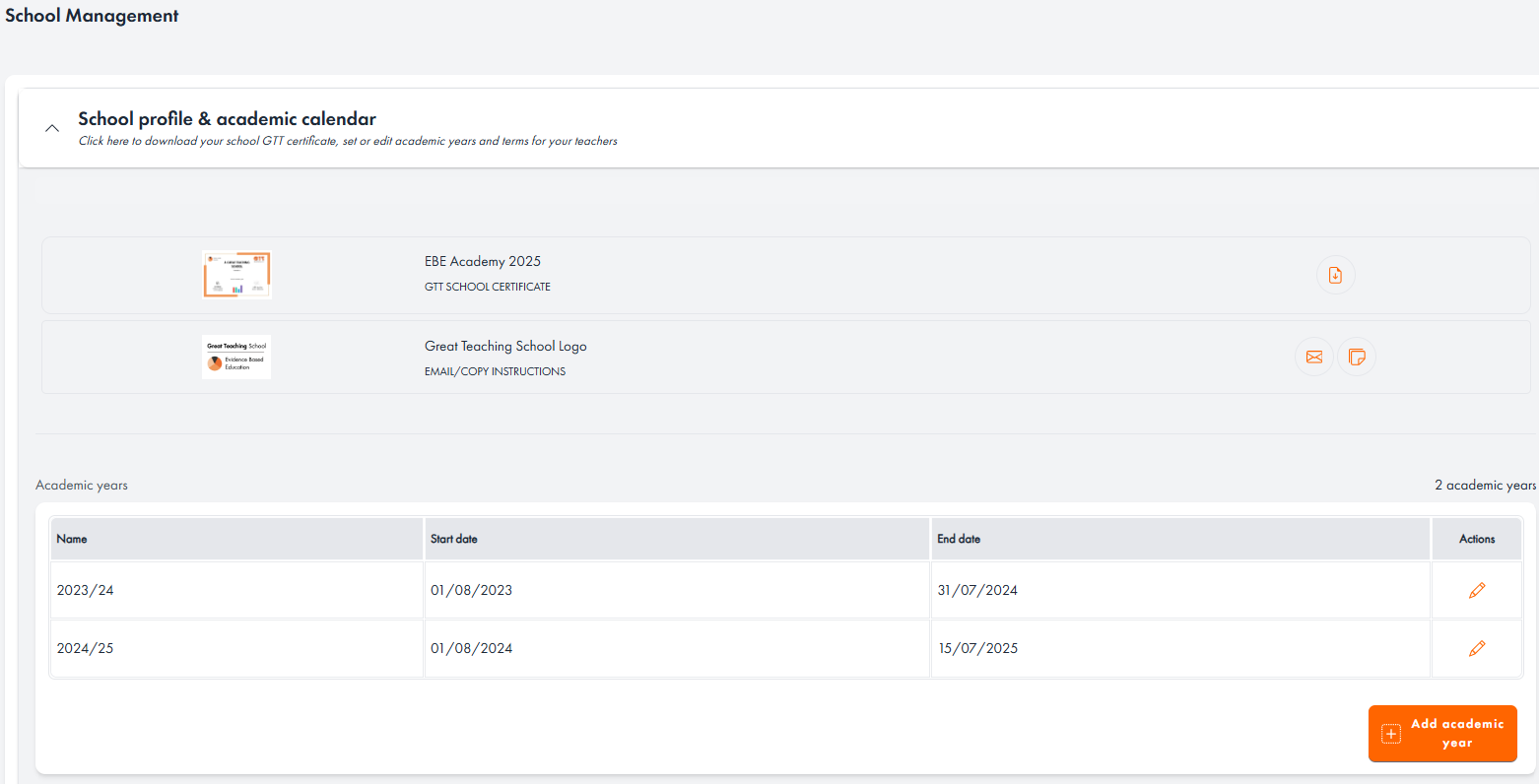
Task: Click the School Management page title
Action: click(92, 16)
